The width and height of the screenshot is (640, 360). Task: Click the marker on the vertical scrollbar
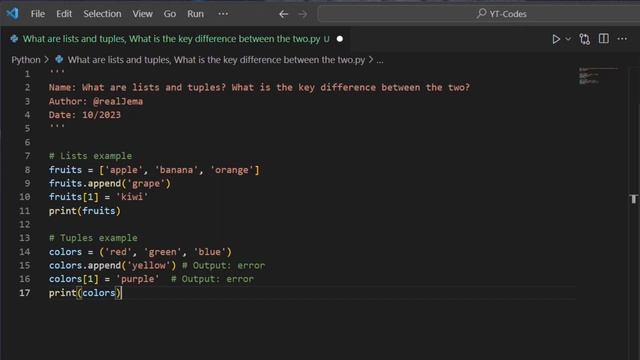pos(633,199)
